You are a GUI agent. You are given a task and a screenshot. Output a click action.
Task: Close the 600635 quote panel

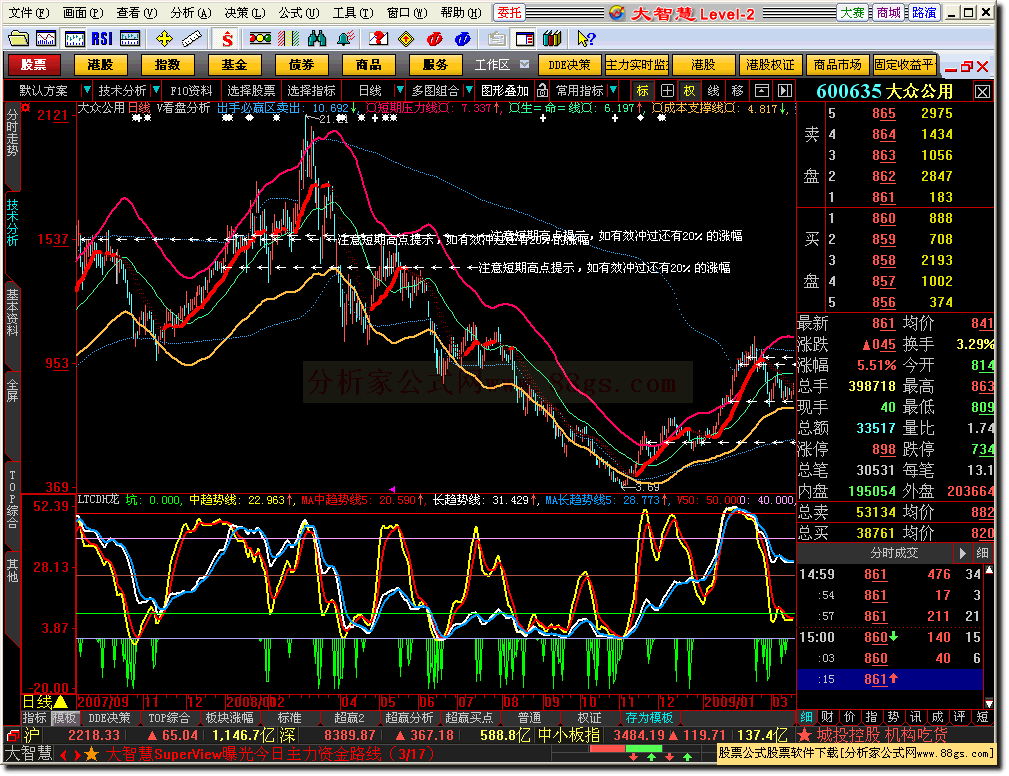(983, 92)
